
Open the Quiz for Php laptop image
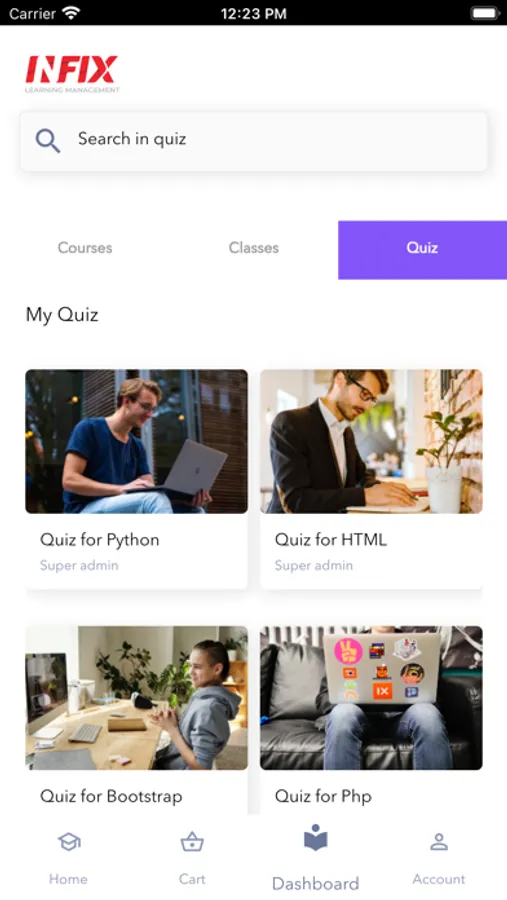(x=371, y=697)
